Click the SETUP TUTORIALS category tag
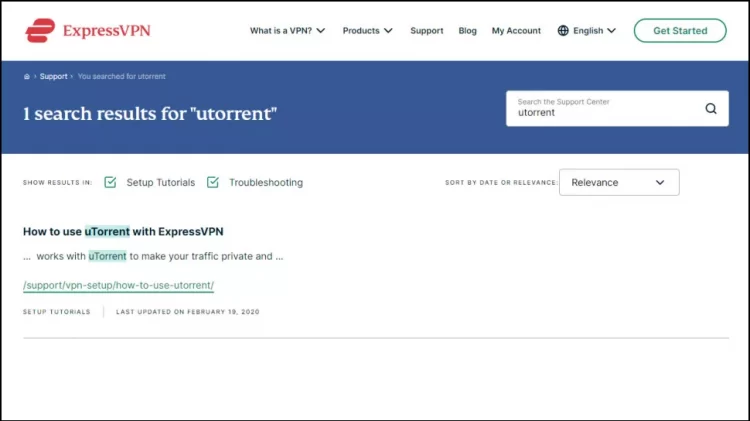This screenshot has width=750, height=421. (x=56, y=312)
